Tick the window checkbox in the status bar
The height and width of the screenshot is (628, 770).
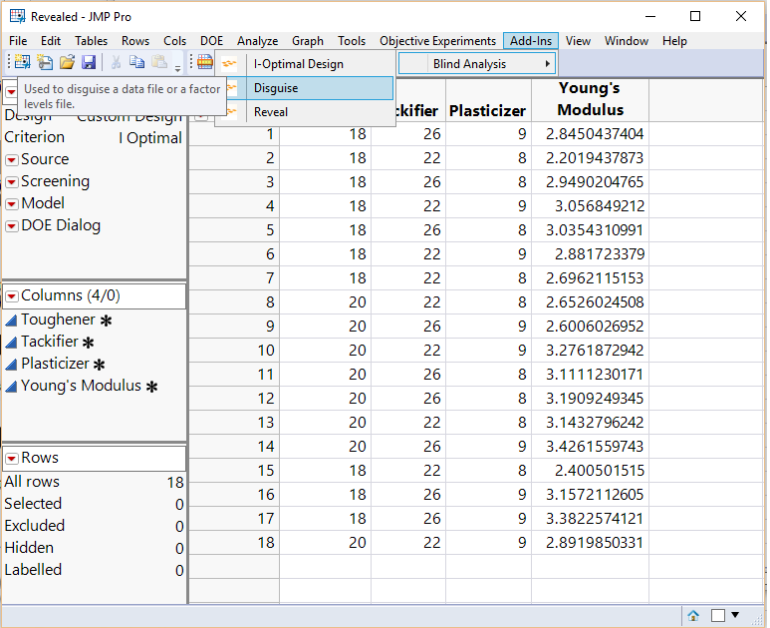pos(717,615)
